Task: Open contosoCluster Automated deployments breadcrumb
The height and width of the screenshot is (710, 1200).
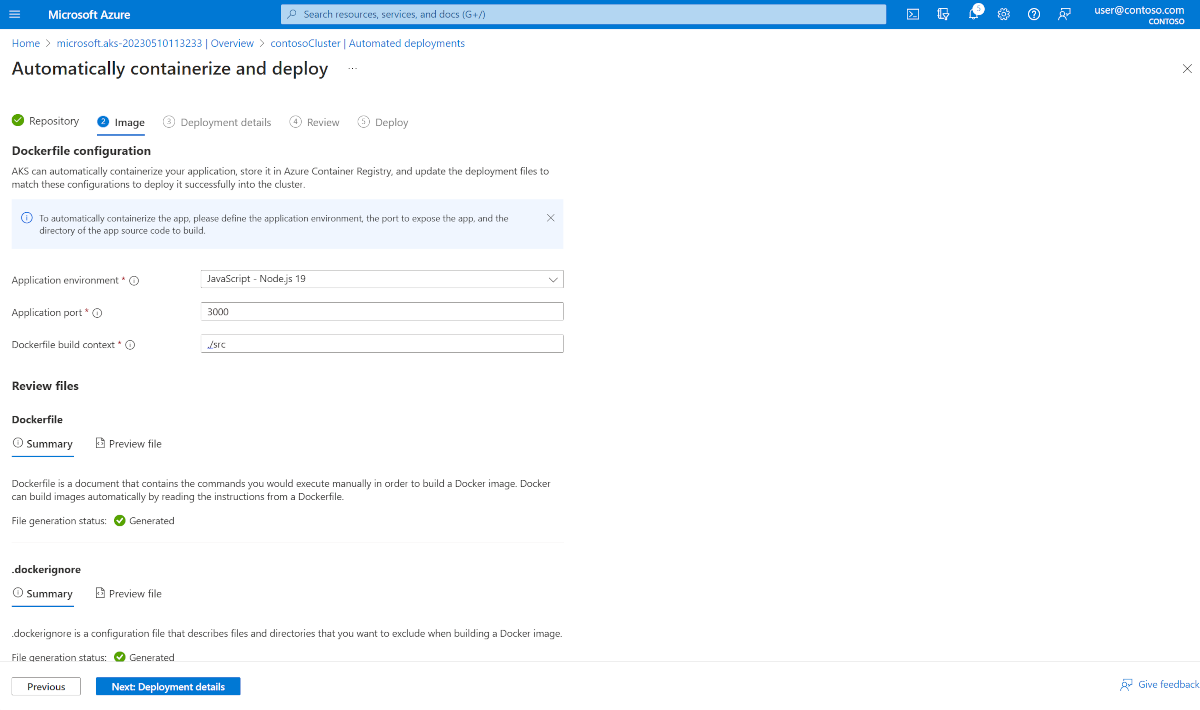Action: point(368,44)
